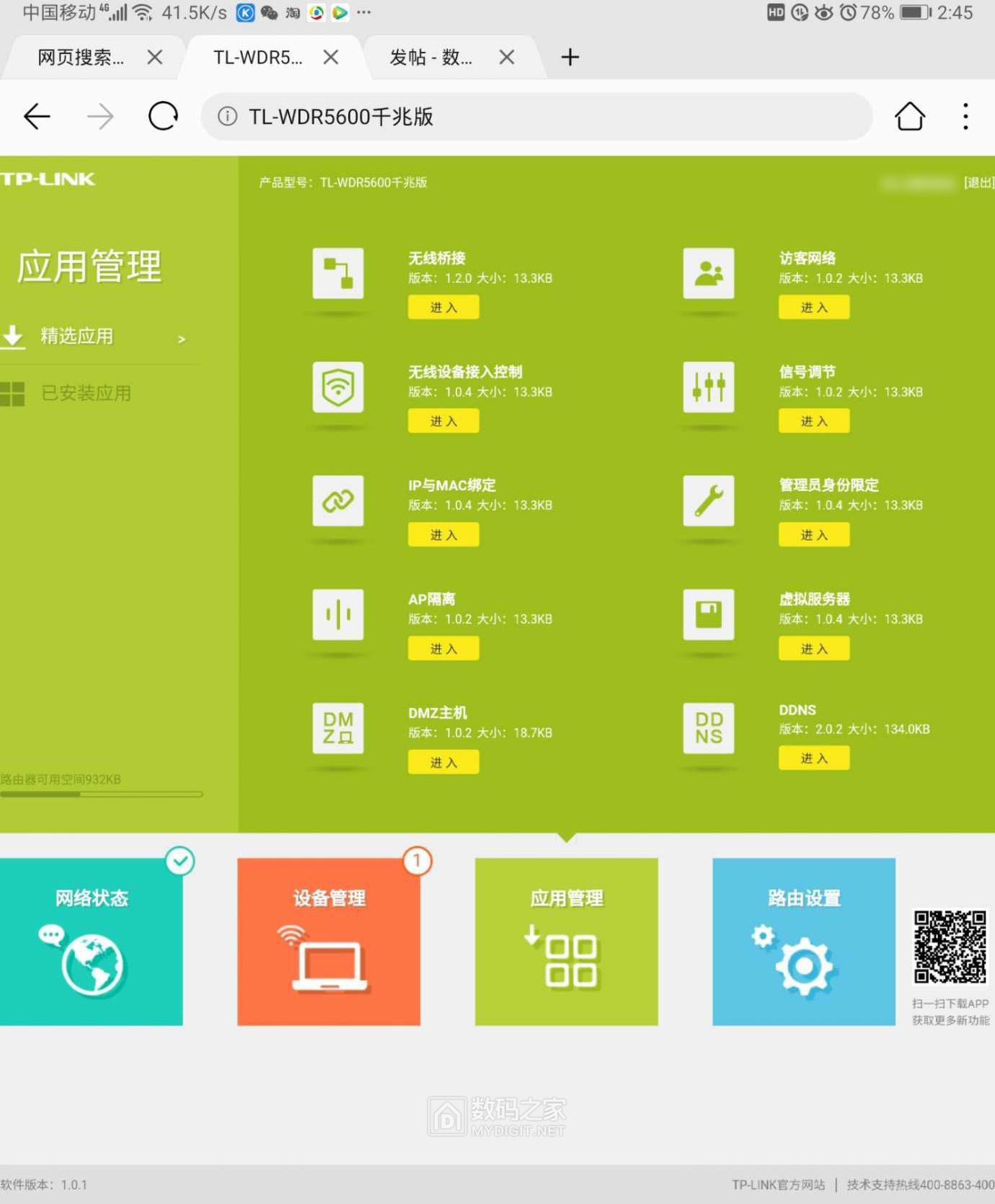Click the TP-LINK logo
This screenshot has width=995, height=1204.
tap(48, 179)
